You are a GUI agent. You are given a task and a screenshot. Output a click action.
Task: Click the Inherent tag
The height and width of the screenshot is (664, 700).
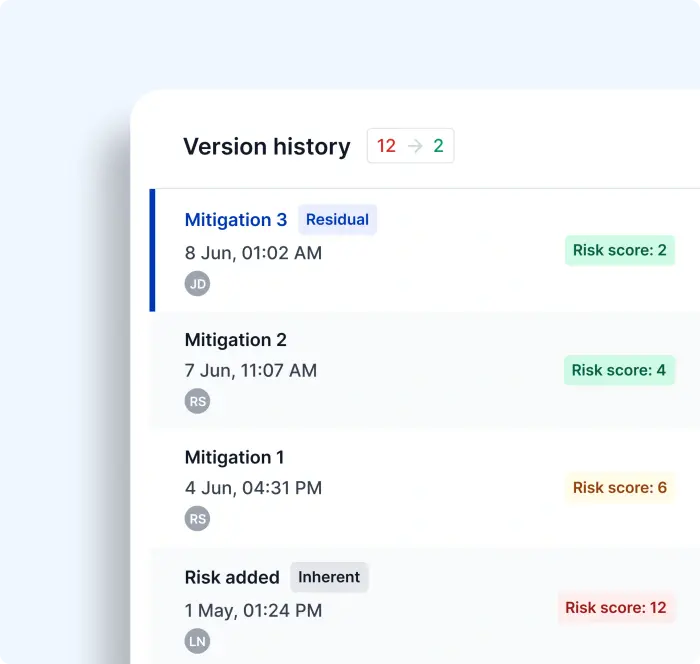(x=329, y=577)
